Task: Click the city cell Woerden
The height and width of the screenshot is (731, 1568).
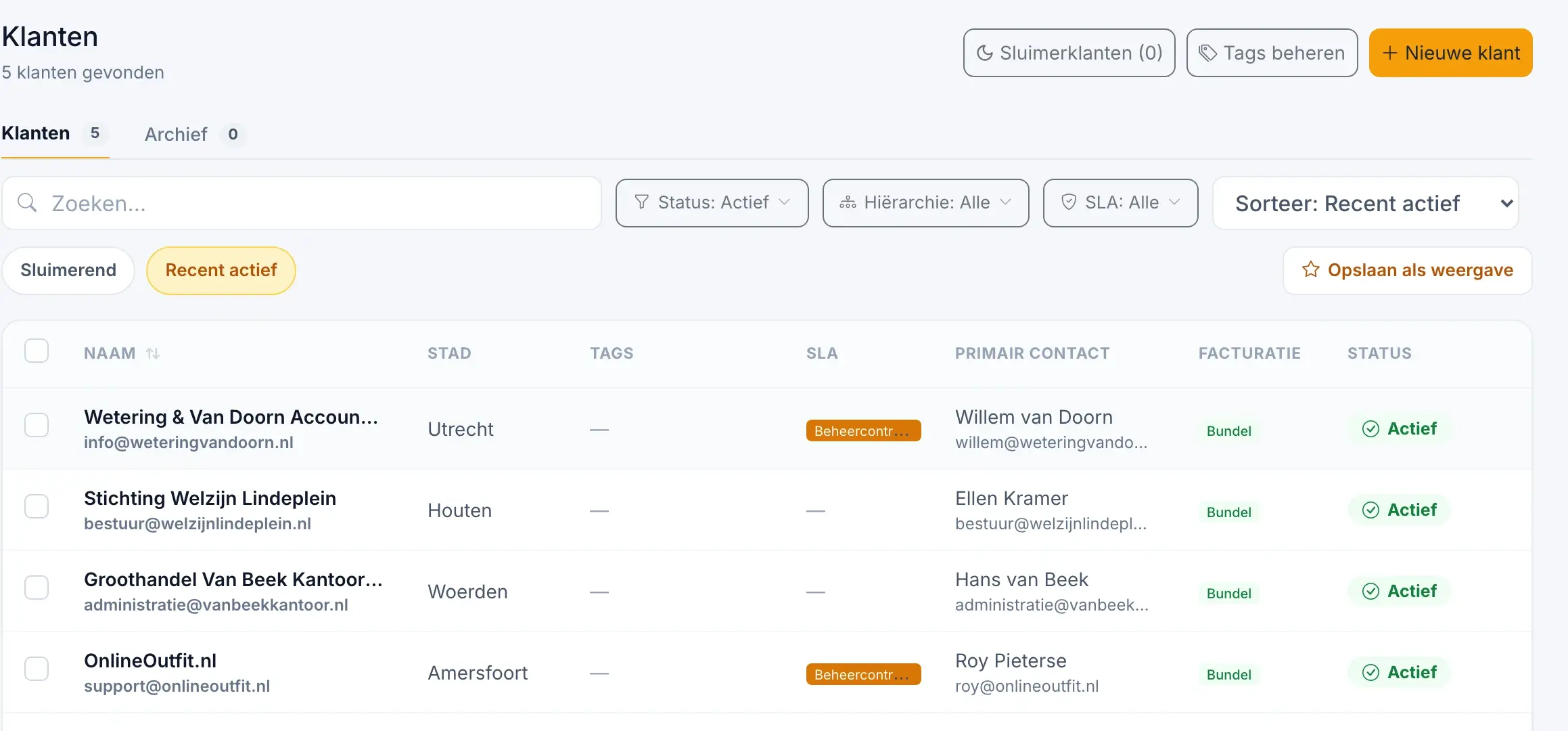Action: tap(467, 592)
